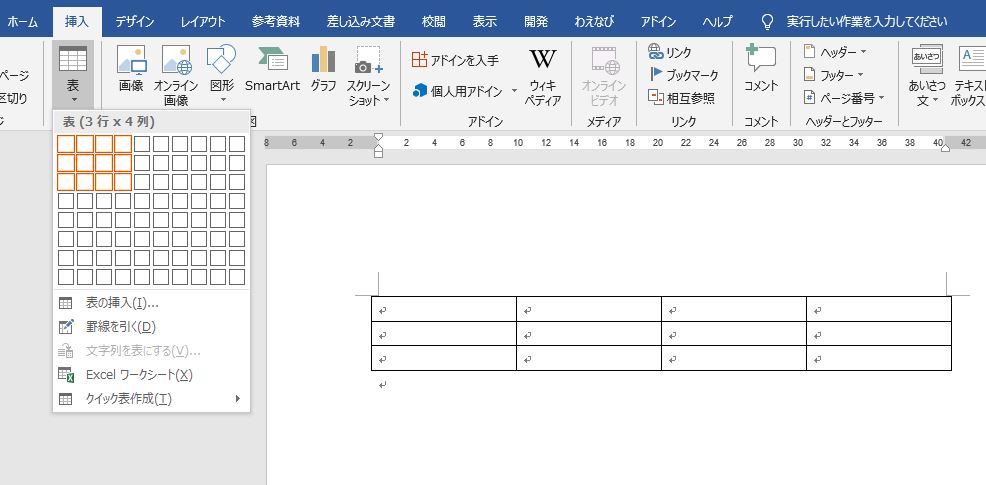Add a ブックマーク bookmark
This screenshot has width=986, height=485.
pyautogui.click(x=684, y=75)
